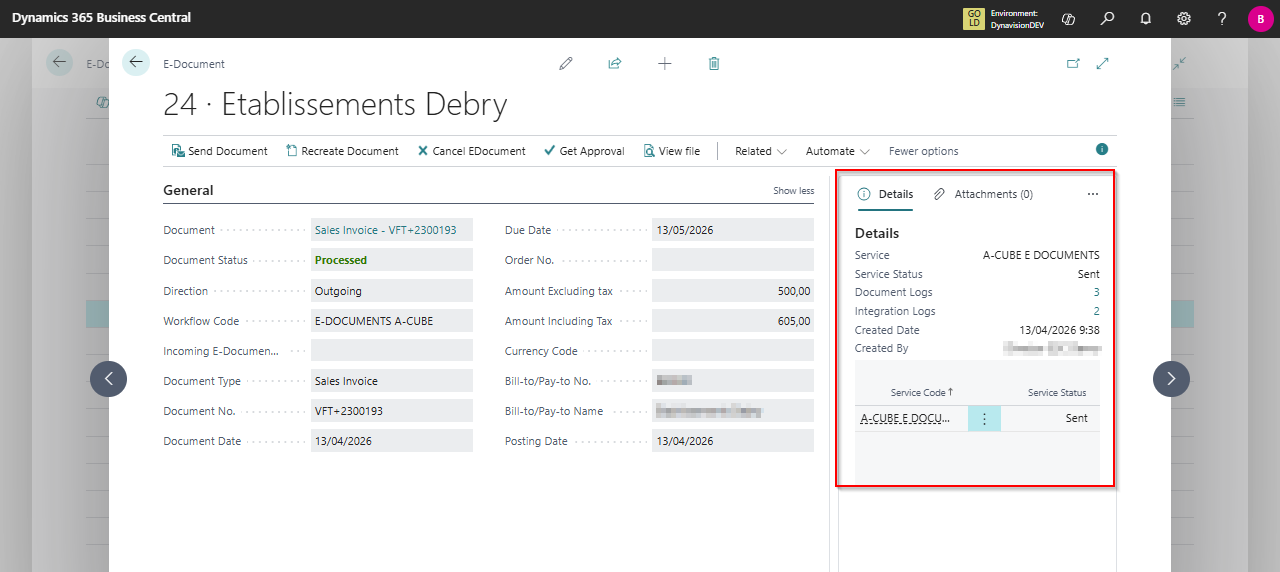Open the search magnifier icon
This screenshot has height=572, width=1280.
click(x=1107, y=18)
